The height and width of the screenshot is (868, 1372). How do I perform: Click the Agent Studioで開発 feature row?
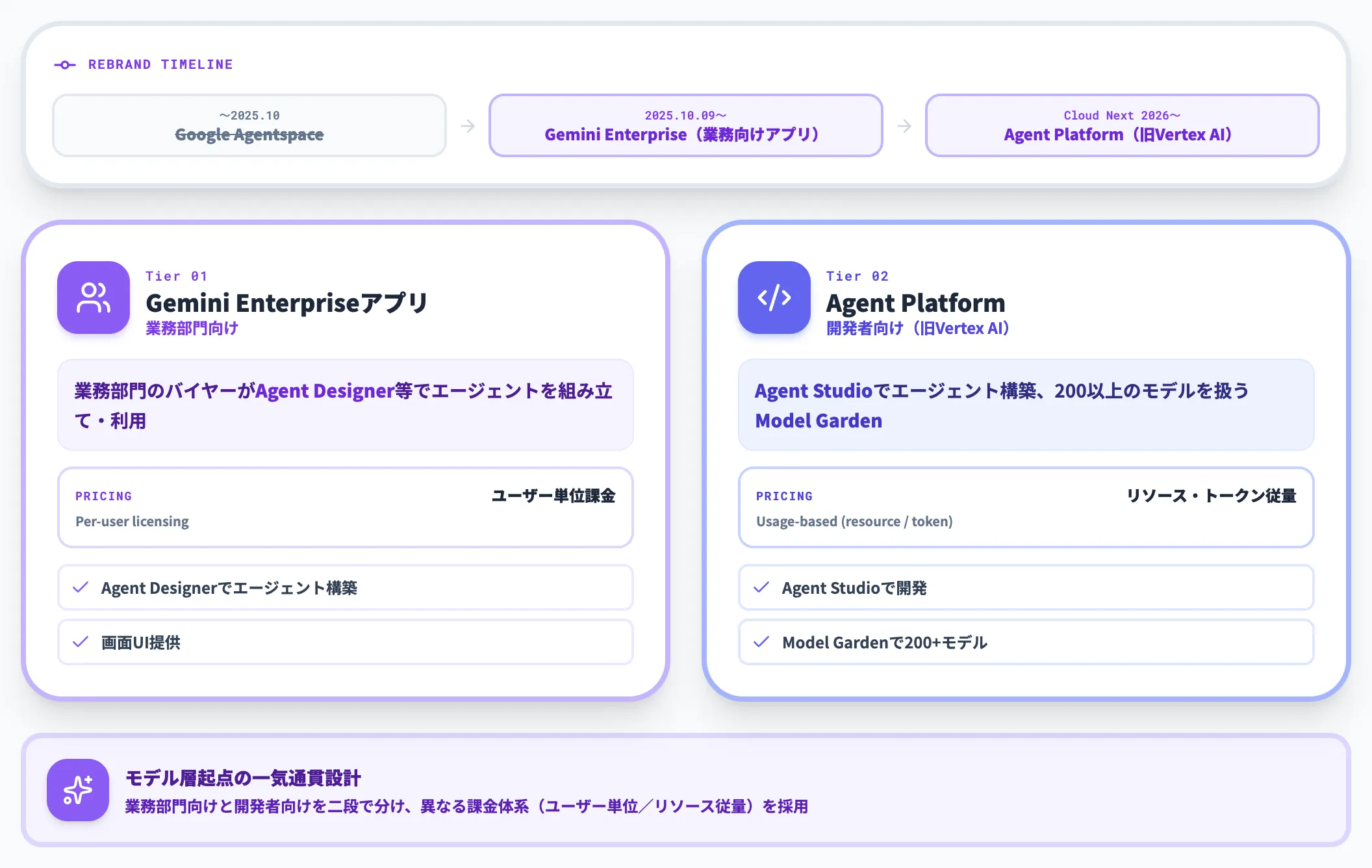pos(1026,587)
